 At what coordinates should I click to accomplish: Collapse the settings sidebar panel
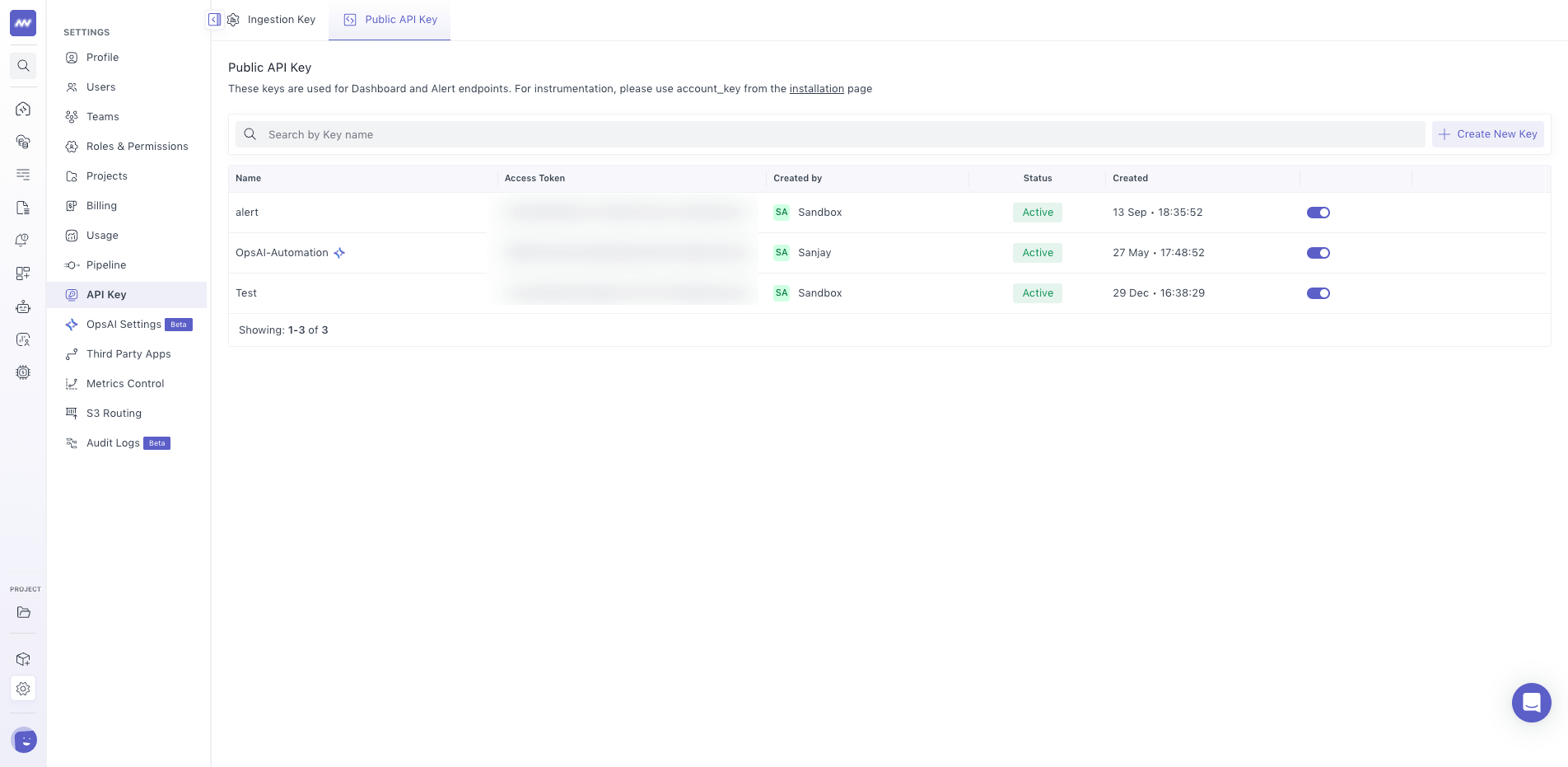[x=214, y=20]
